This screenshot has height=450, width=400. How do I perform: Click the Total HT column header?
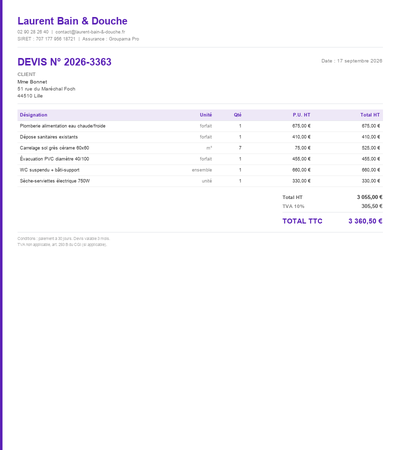tap(370, 115)
